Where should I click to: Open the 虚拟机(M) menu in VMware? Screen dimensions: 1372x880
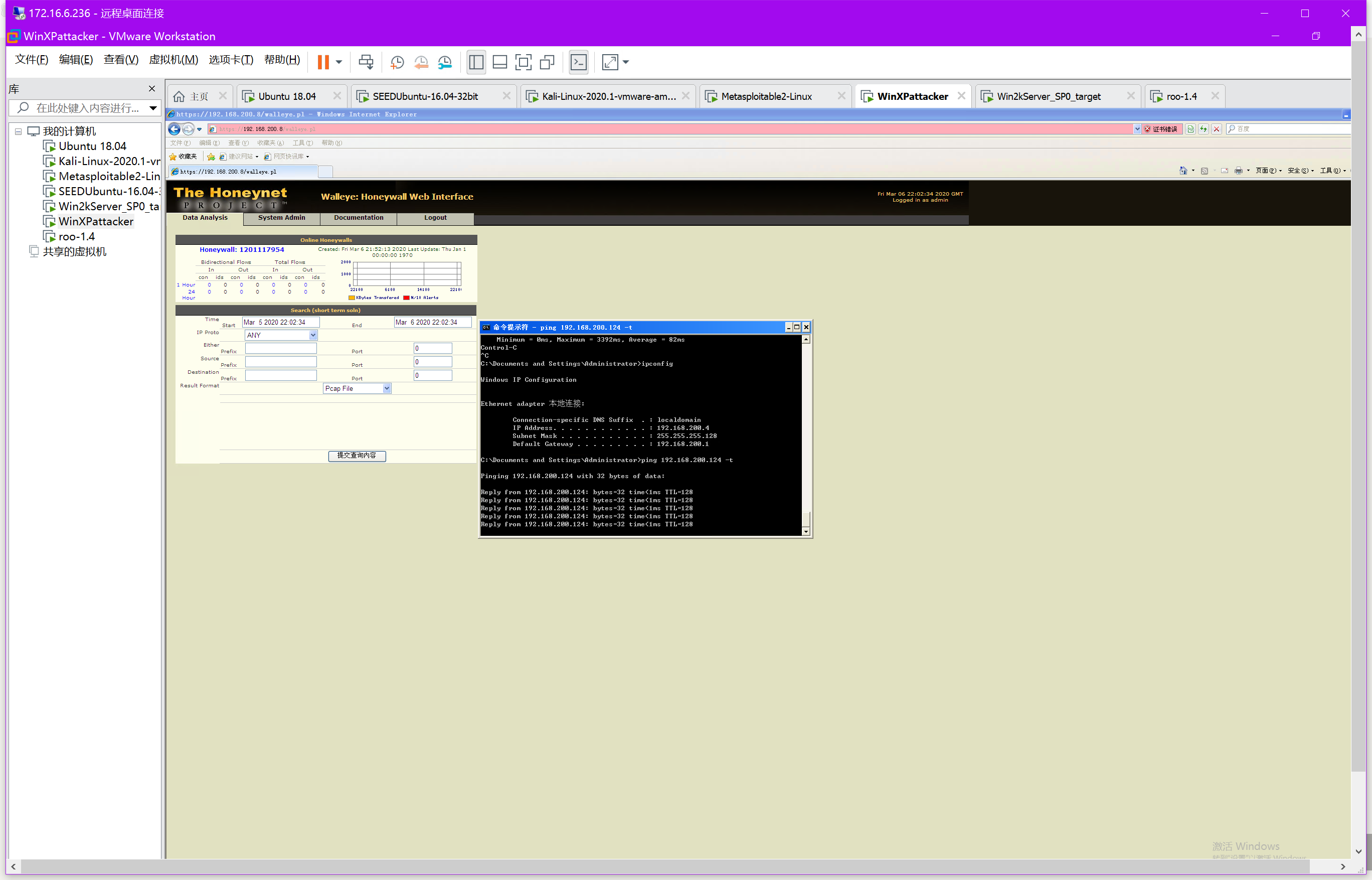pos(174,59)
